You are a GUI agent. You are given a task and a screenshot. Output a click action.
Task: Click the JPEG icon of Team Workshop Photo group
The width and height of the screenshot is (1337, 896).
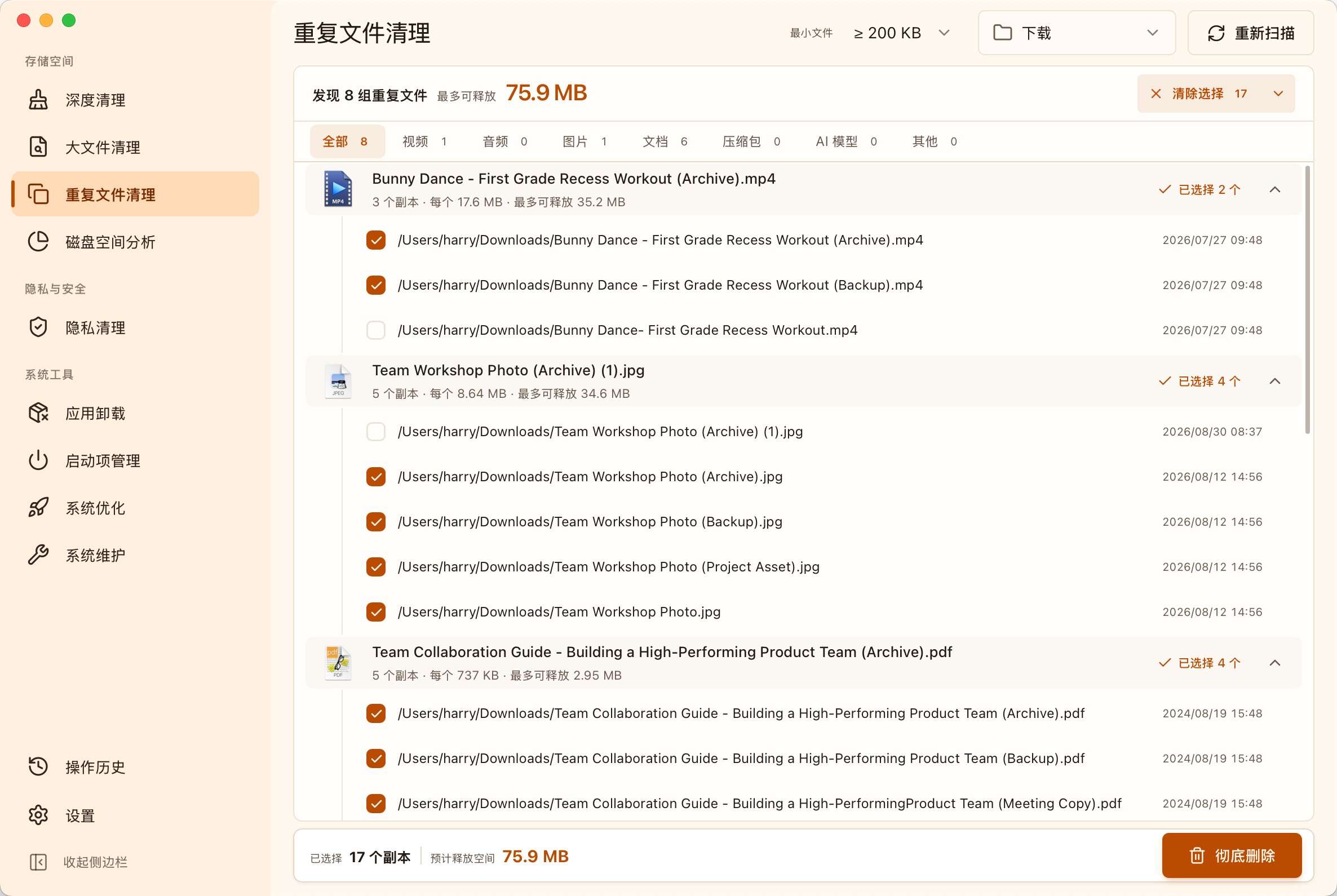(338, 380)
